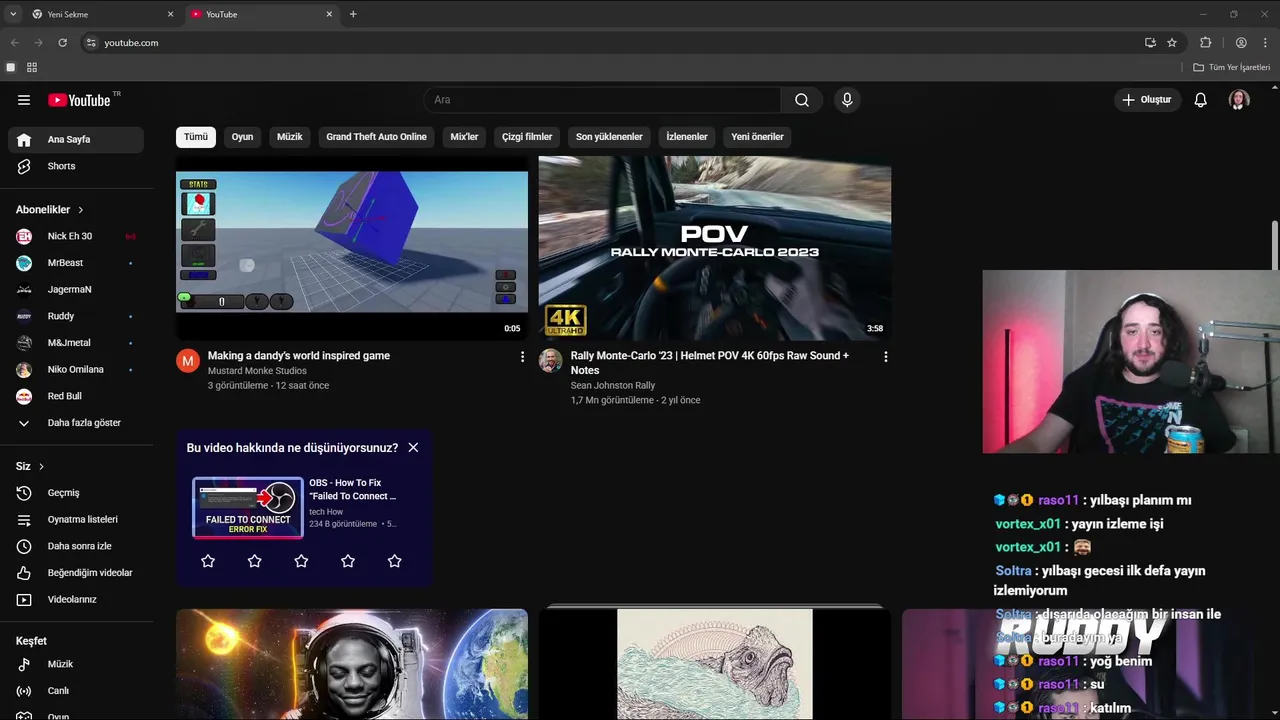The height and width of the screenshot is (720, 1280).
Task: Click into the Ara search field
Action: tap(603, 100)
